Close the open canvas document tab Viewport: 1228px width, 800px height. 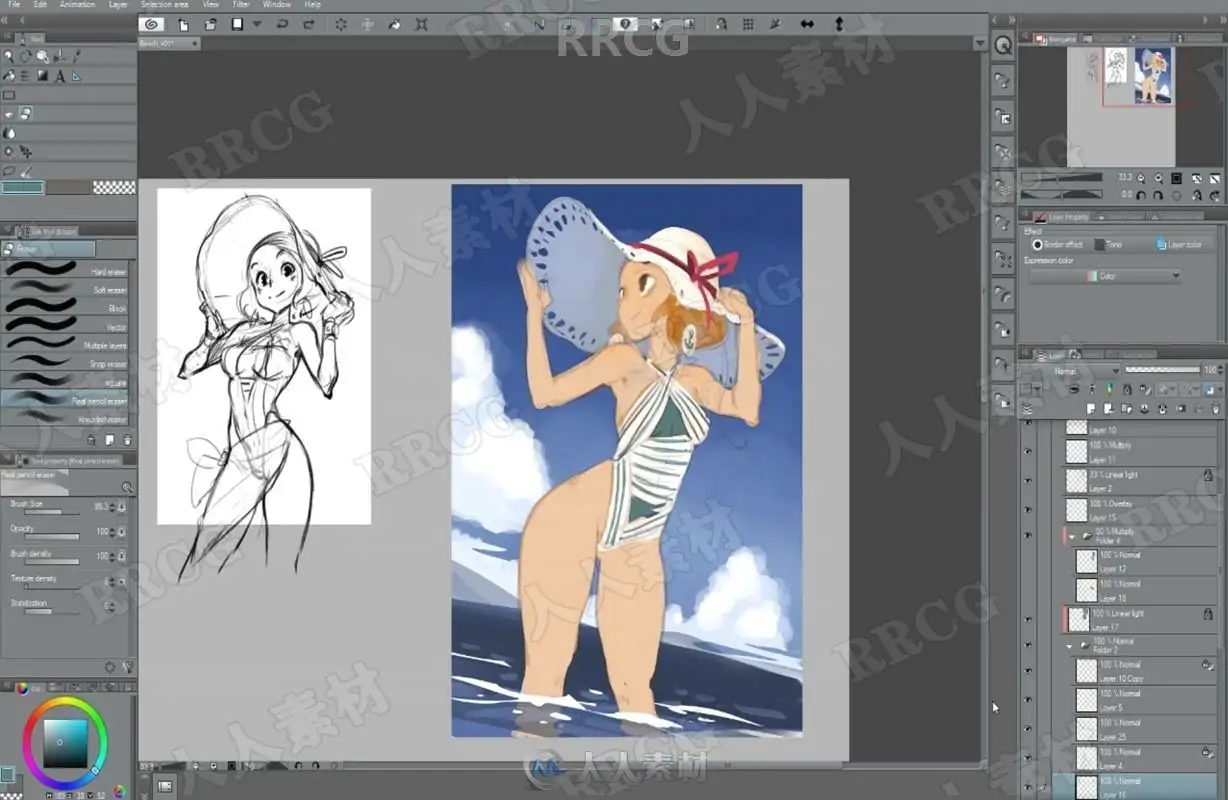click(x=194, y=44)
